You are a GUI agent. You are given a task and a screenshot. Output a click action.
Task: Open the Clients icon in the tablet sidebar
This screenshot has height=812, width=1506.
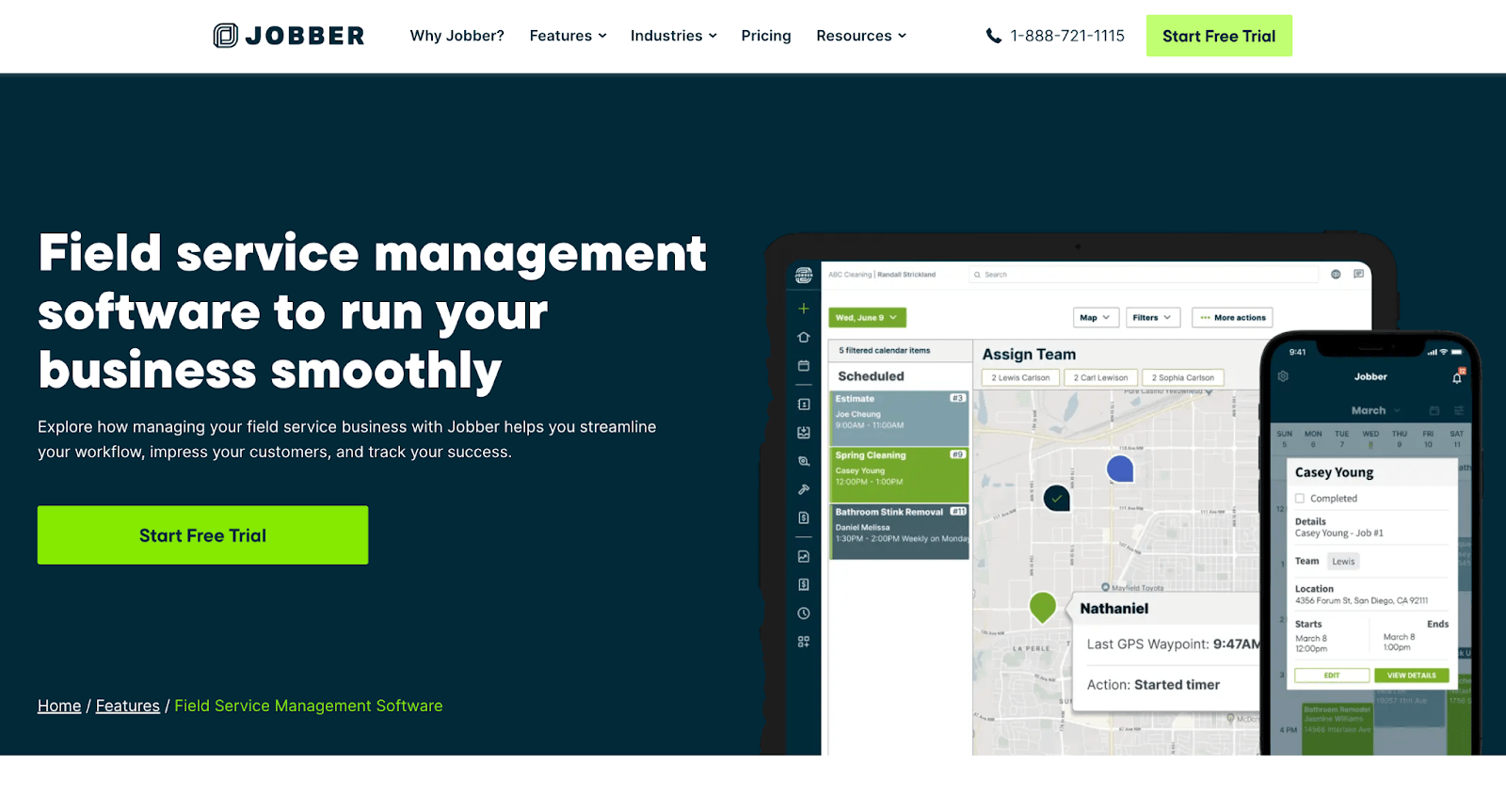804,405
